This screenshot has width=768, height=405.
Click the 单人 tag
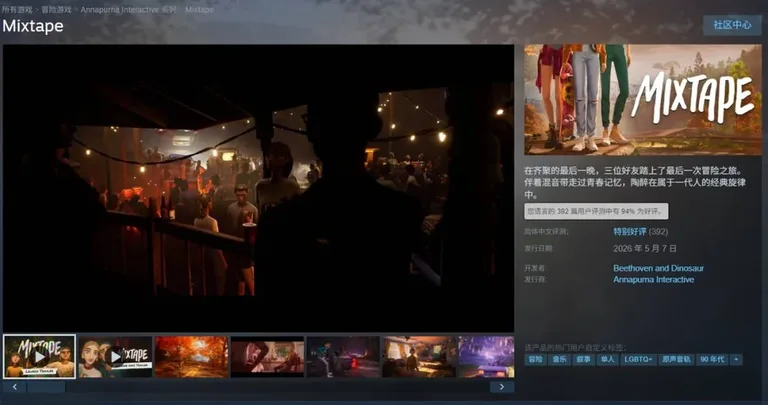pos(607,359)
